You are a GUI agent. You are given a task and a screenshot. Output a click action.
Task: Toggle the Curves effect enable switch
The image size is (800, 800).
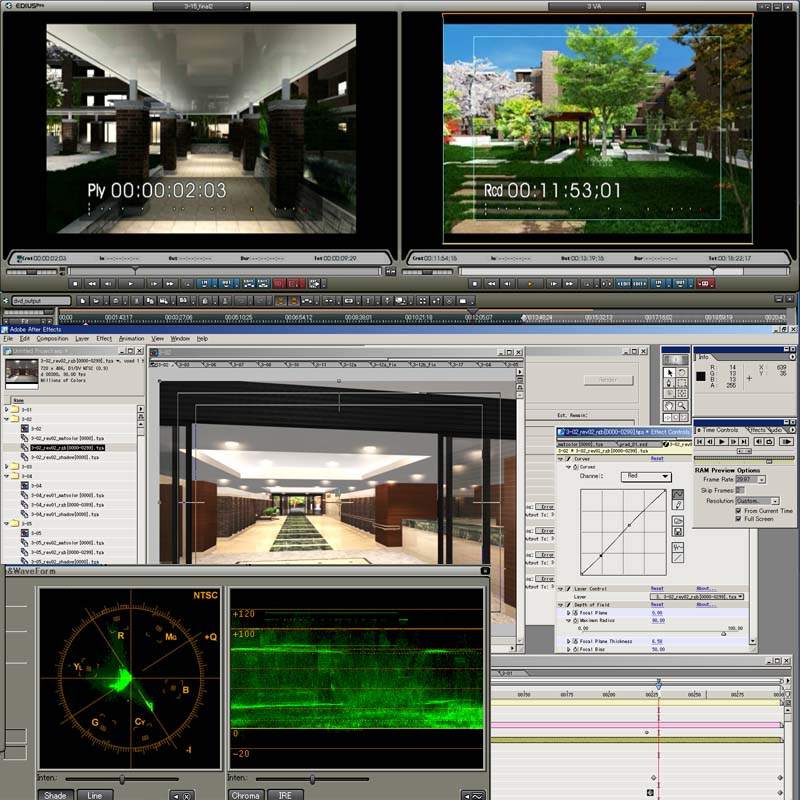click(568, 459)
